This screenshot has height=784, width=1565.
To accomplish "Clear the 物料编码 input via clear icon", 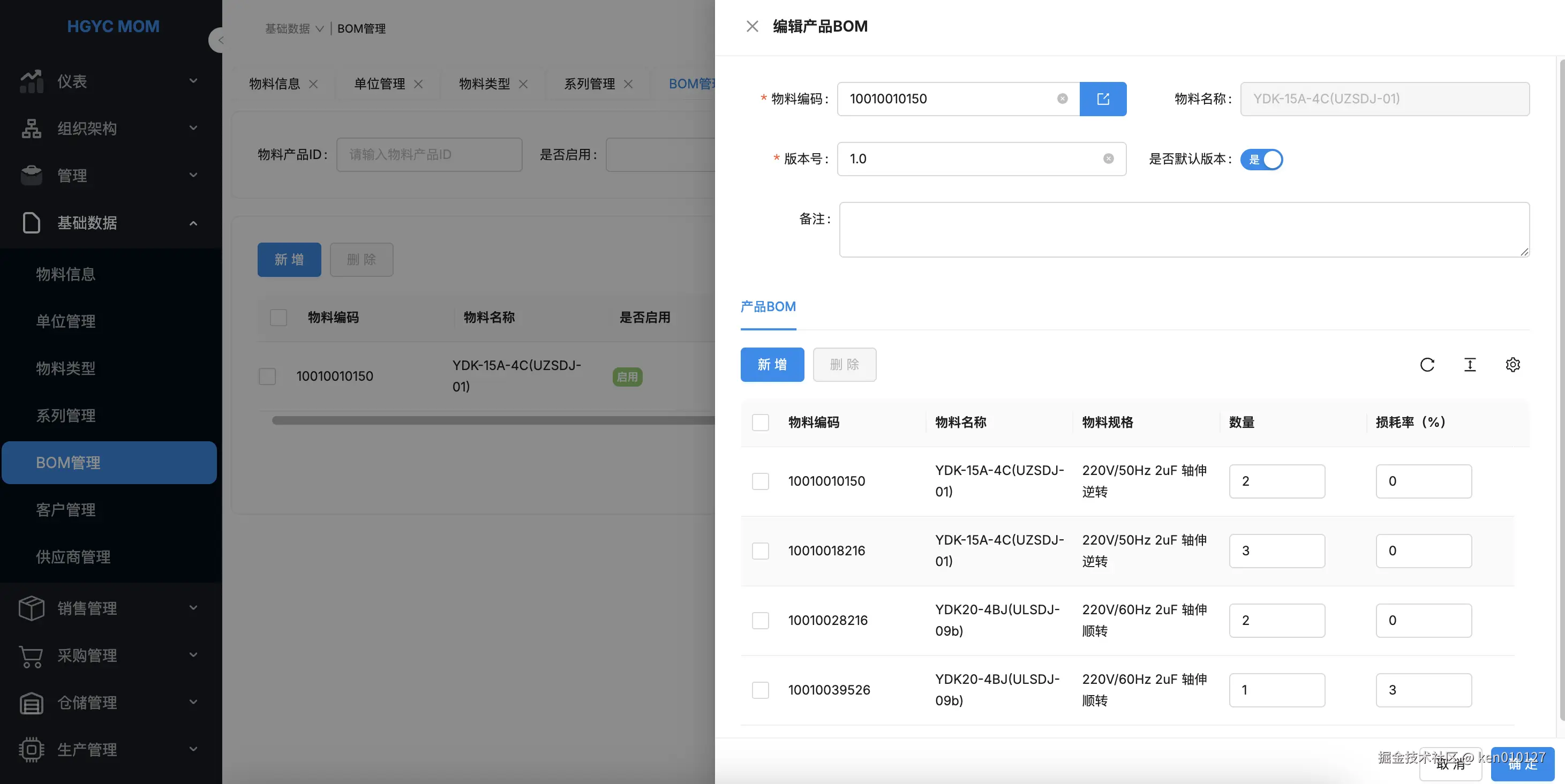I will pyautogui.click(x=1062, y=99).
